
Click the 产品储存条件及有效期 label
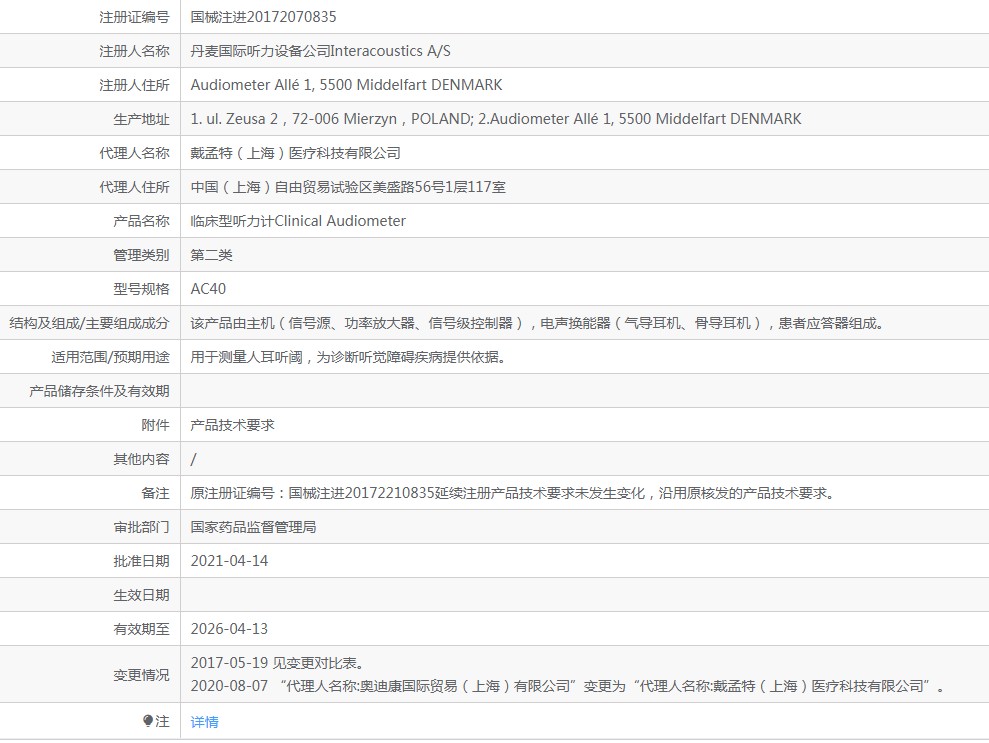tap(99, 391)
